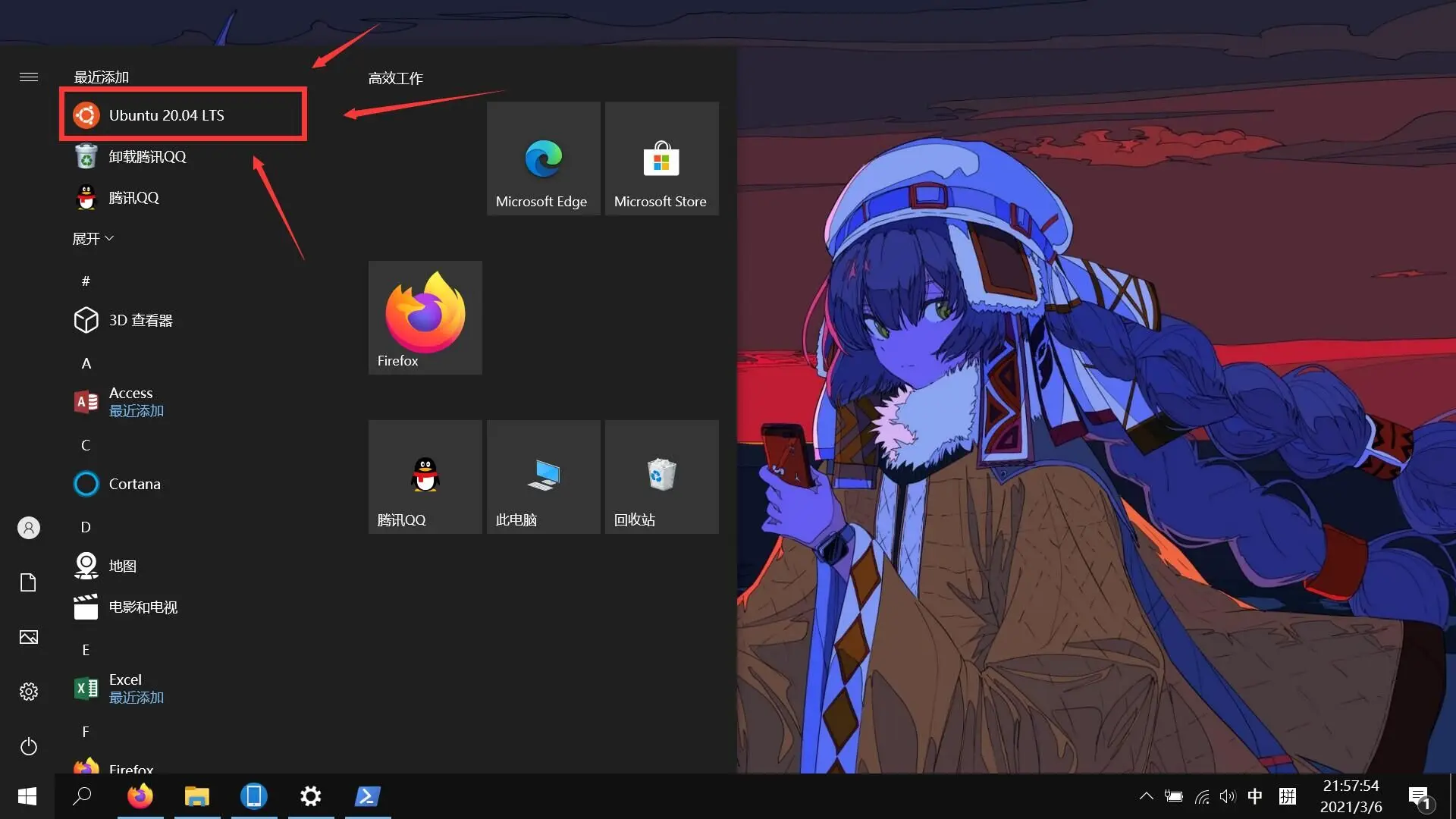
Task: Toggle the 中 input language indicator
Action: pos(1255,796)
